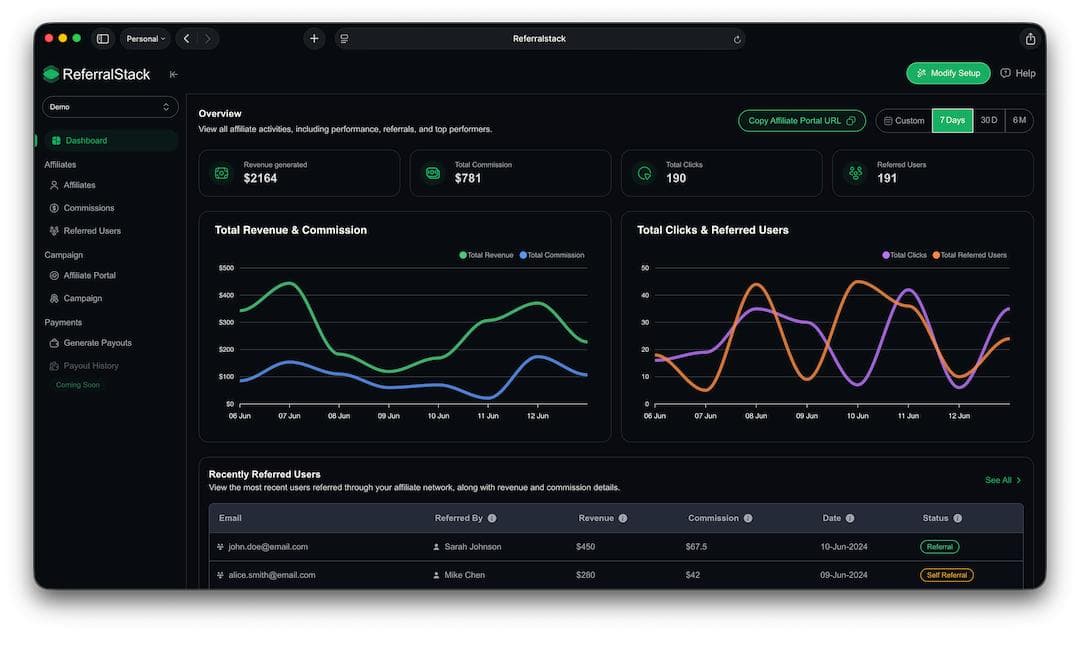Click info icon next to Referred By
This screenshot has height=656, width=1080.
(x=492, y=518)
